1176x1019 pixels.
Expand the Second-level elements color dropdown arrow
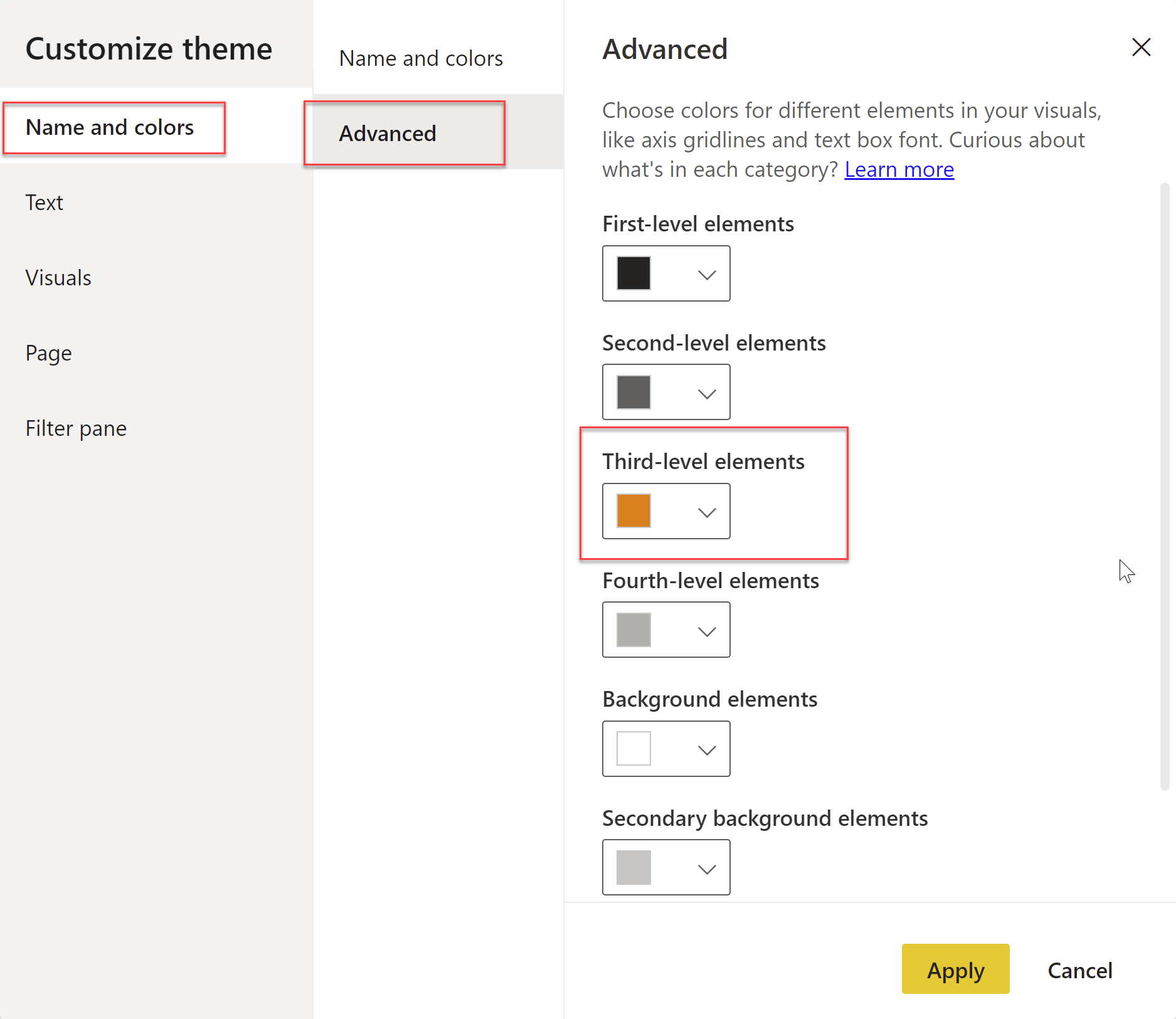pos(707,393)
